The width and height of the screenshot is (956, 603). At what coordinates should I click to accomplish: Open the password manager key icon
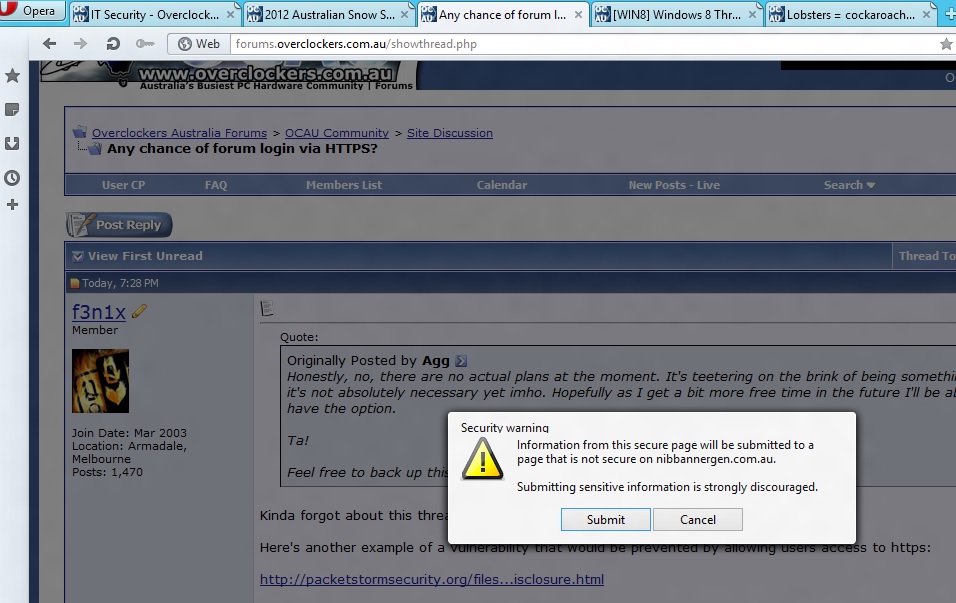click(144, 43)
